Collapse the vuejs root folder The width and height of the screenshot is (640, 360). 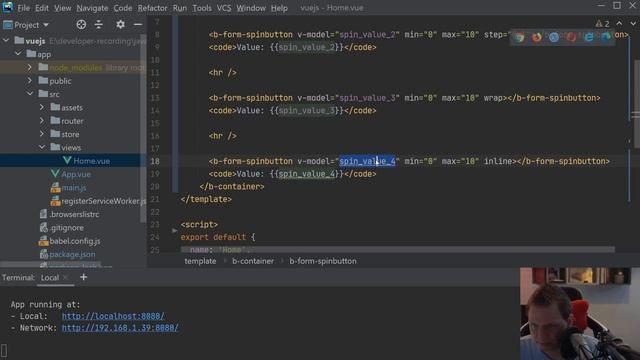click(6, 40)
